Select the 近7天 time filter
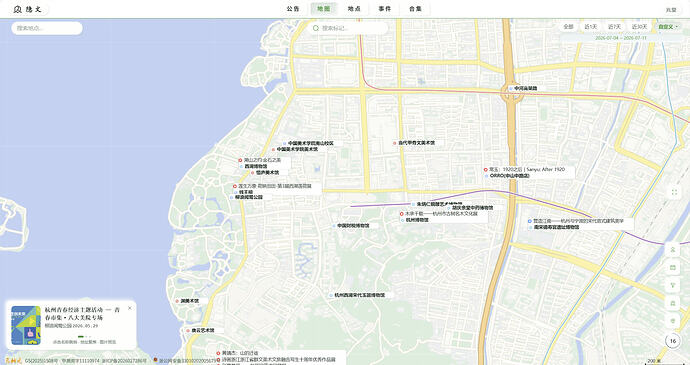 pyautogui.click(x=614, y=27)
